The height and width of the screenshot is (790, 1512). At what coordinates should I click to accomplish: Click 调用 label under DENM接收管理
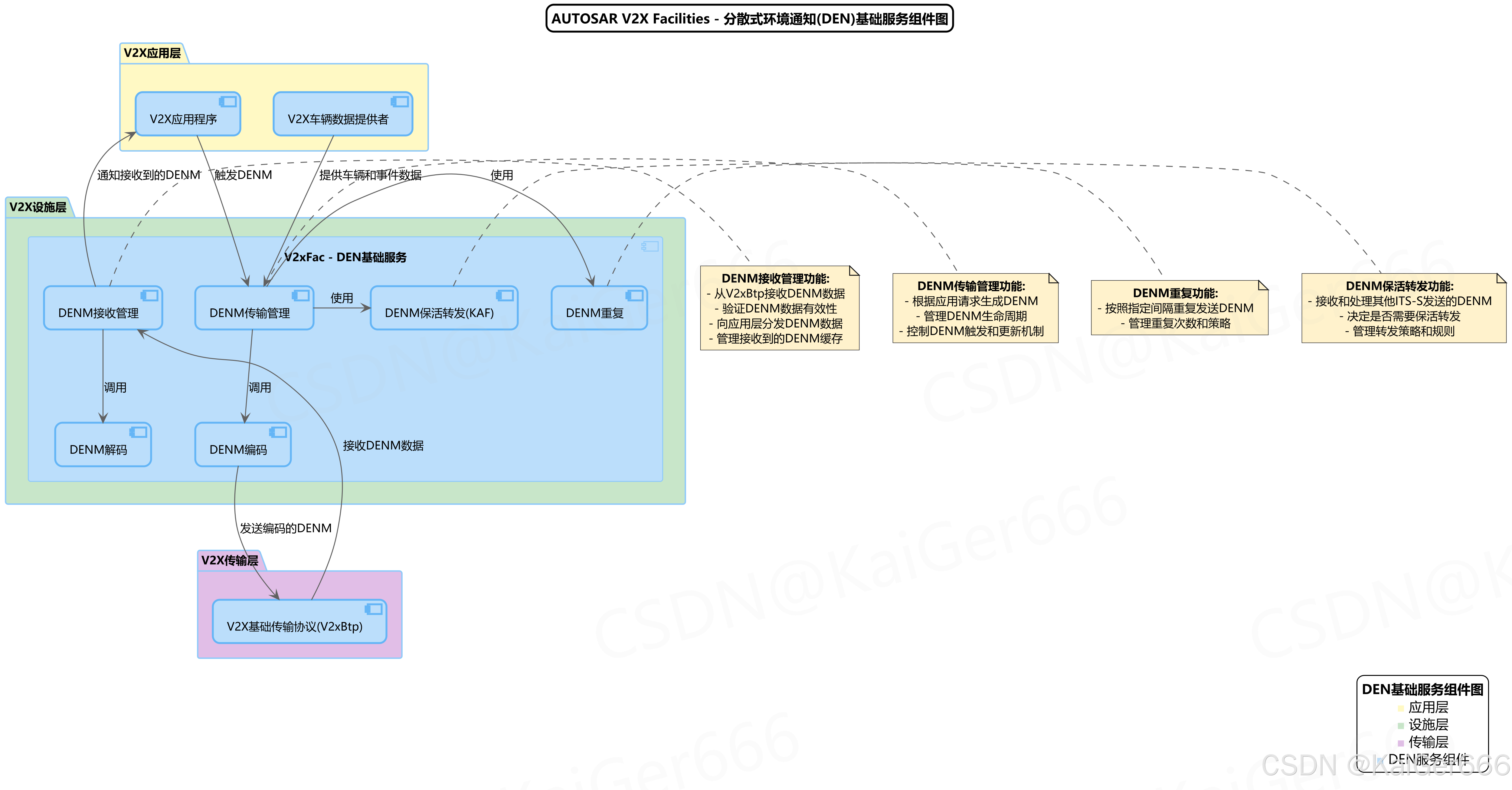click(115, 388)
